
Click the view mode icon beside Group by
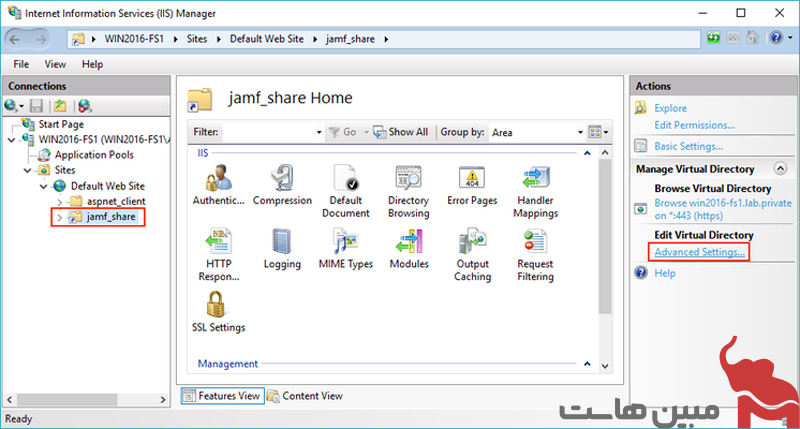pyautogui.click(x=595, y=132)
